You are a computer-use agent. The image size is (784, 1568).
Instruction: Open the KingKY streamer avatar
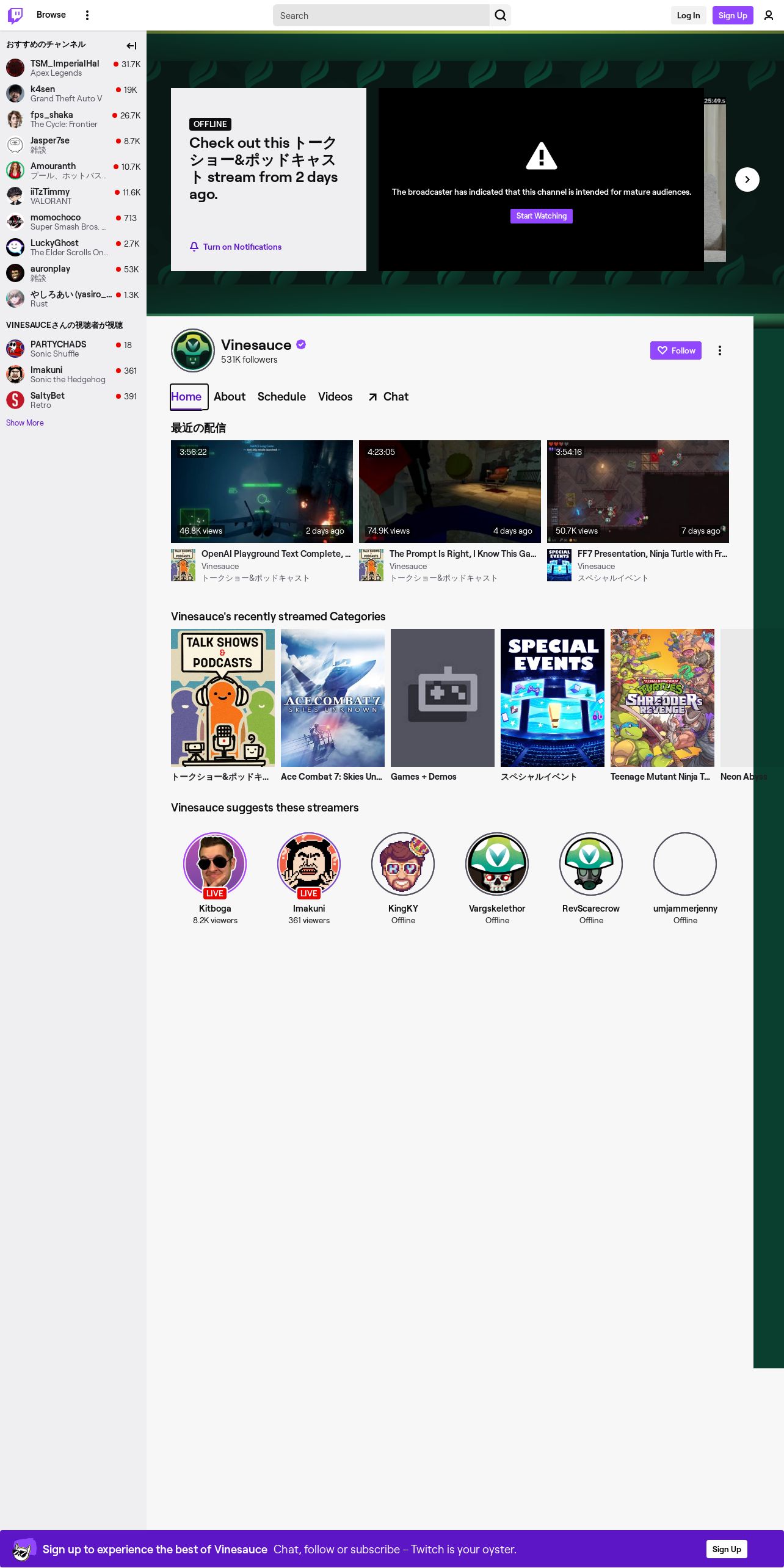coord(403,864)
